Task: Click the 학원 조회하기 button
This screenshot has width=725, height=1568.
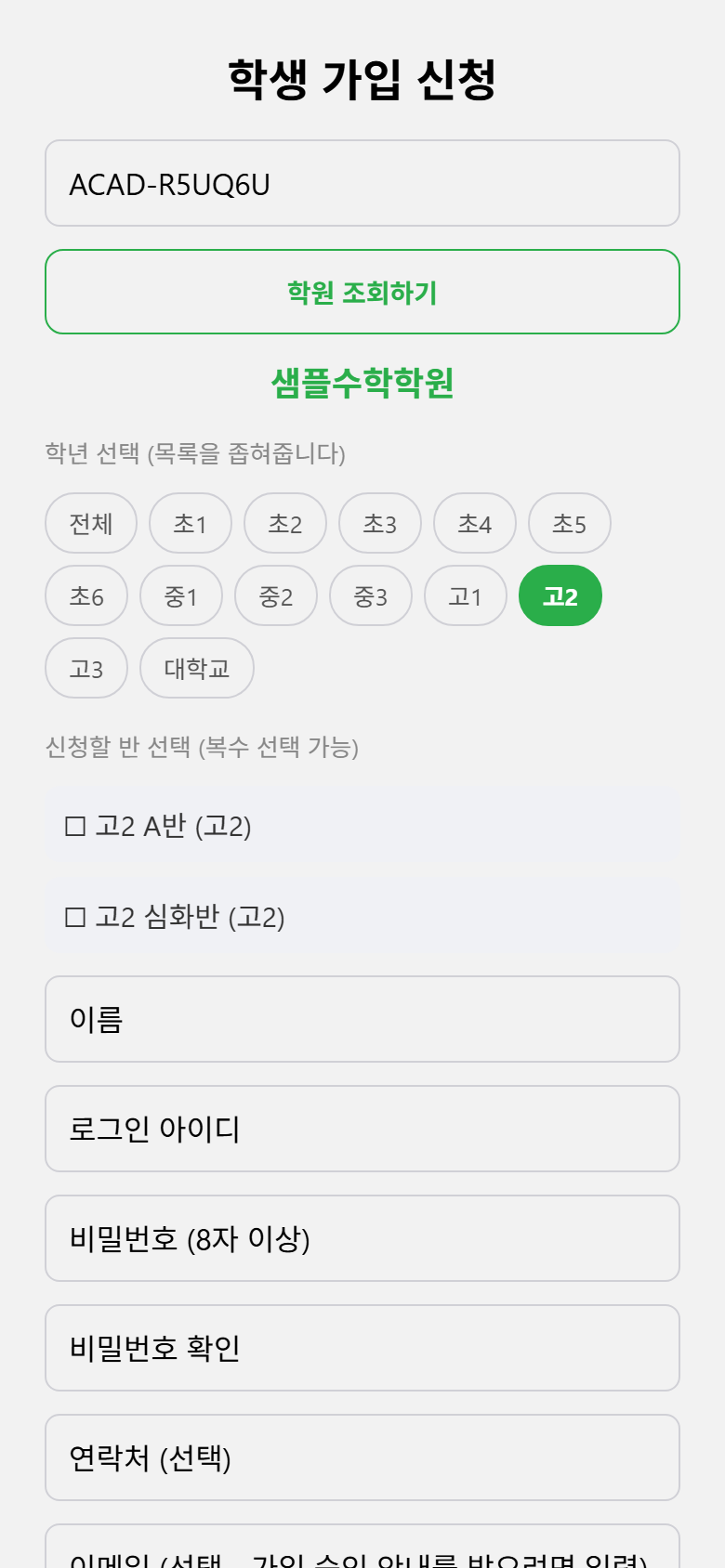Action: [x=362, y=292]
